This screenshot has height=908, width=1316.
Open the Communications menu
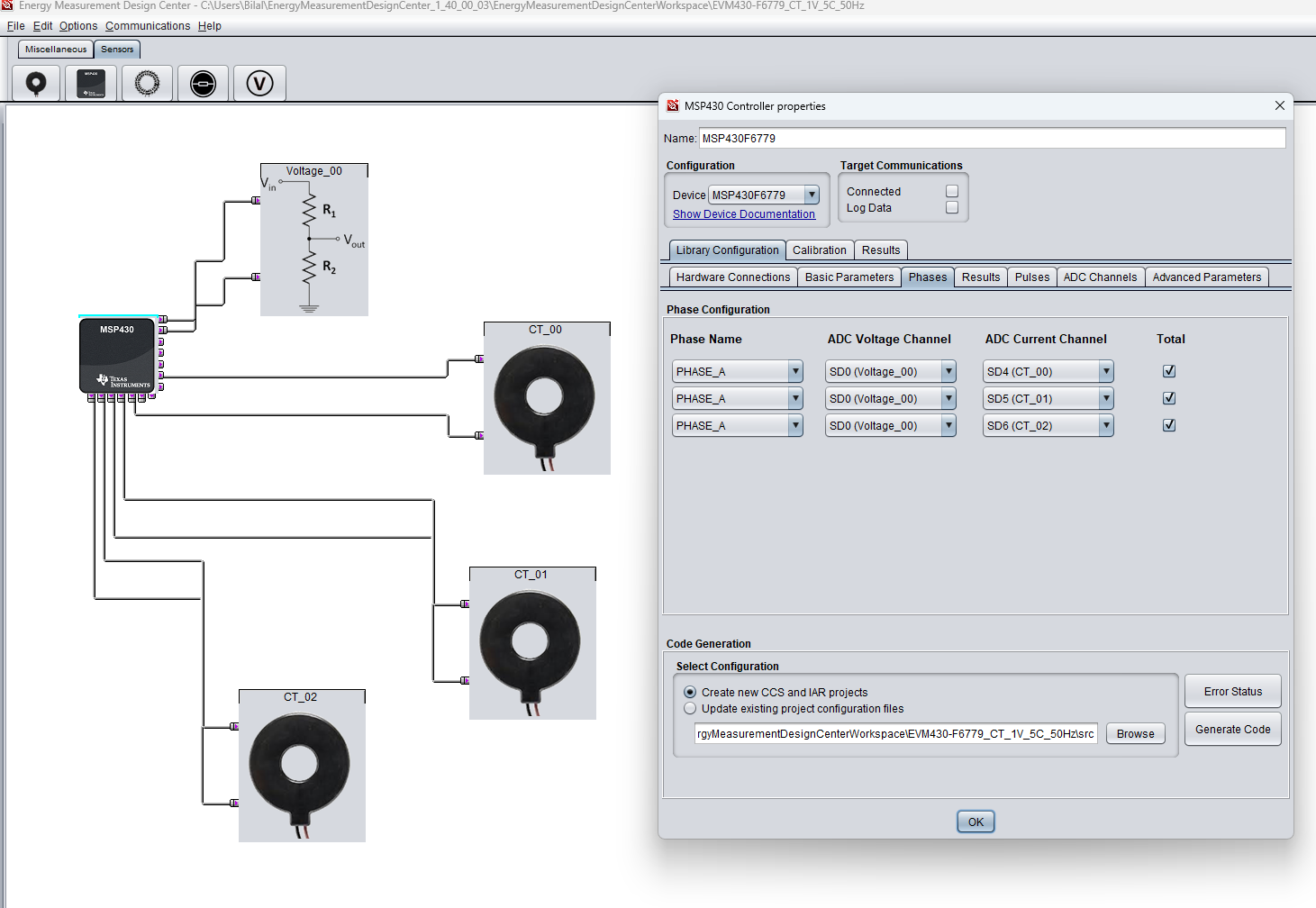(x=148, y=26)
